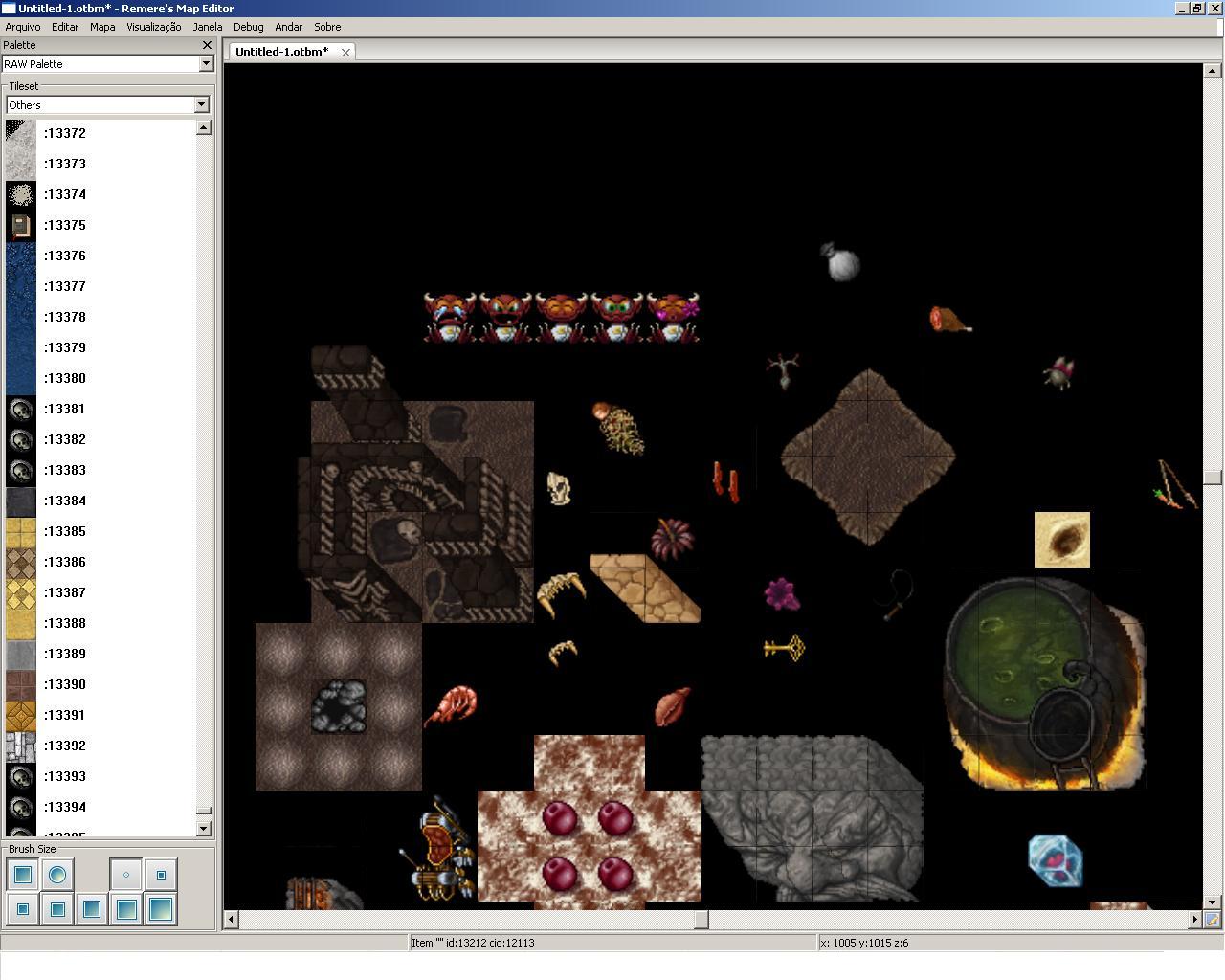Click the stone giant face on map
The width and height of the screenshot is (1225, 980).
tap(812, 818)
